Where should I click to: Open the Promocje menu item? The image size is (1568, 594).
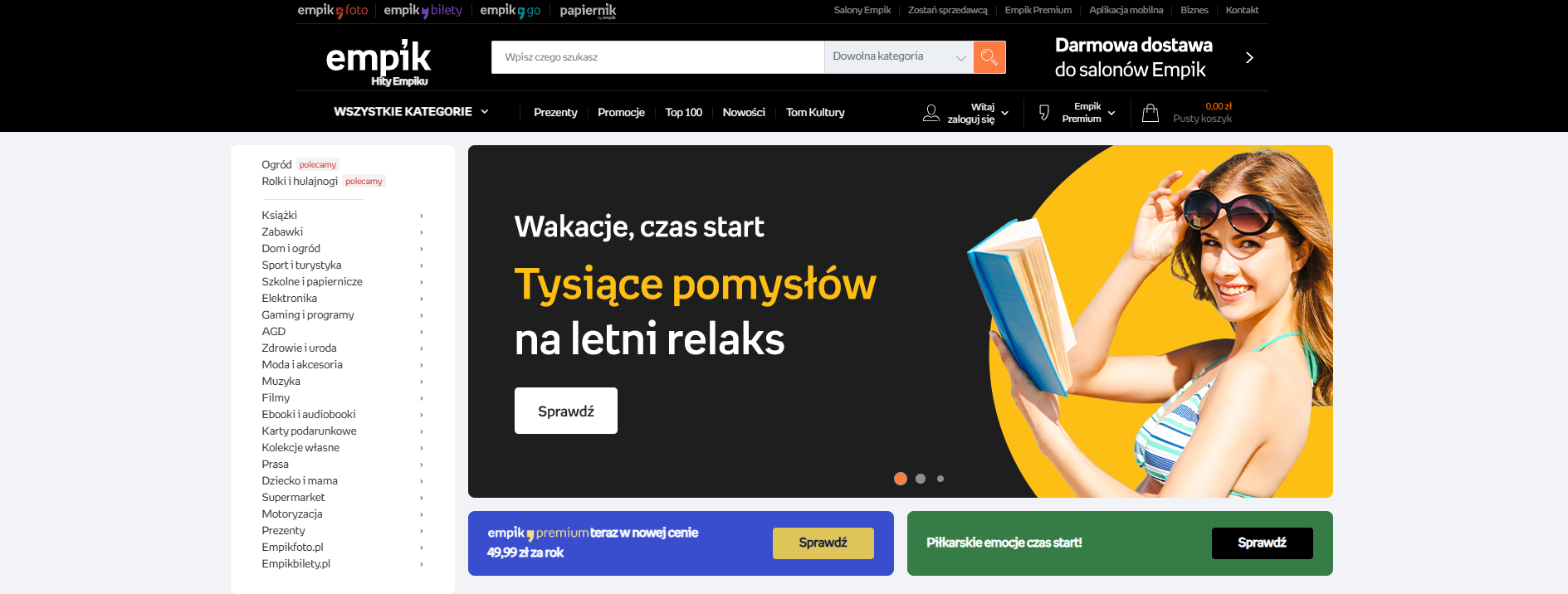(x=621, y=113)
